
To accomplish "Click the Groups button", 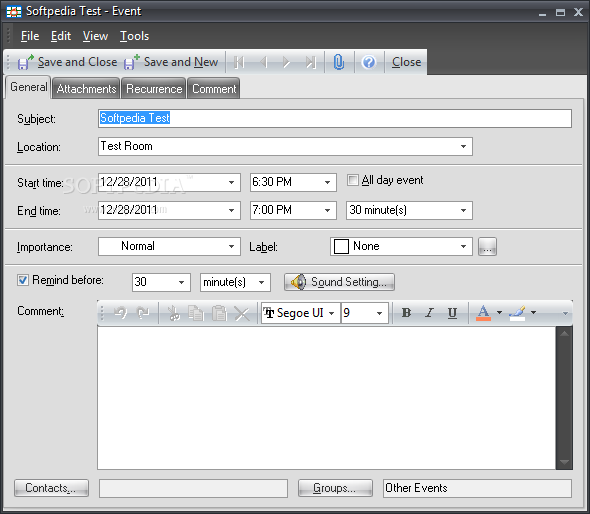I will pos(335,488).
